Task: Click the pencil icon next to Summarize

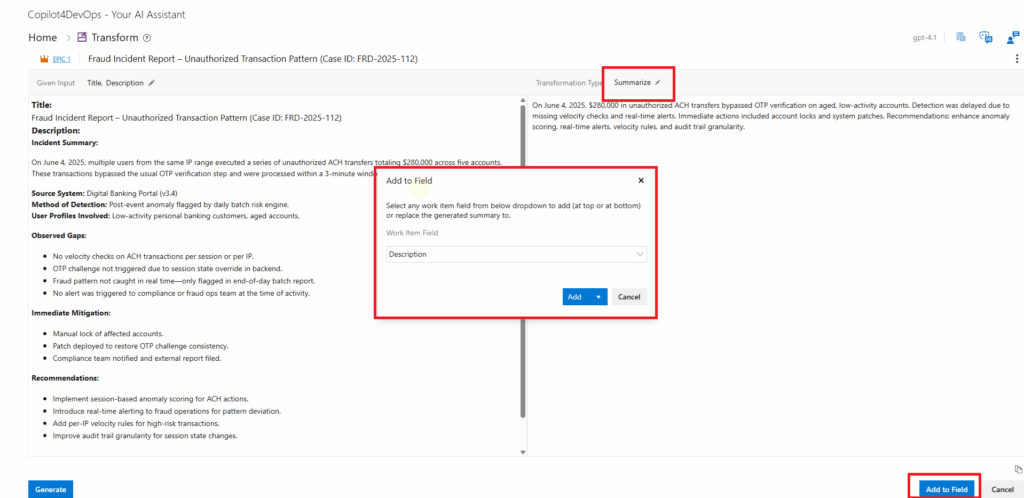Action: [x=658, y=82]
